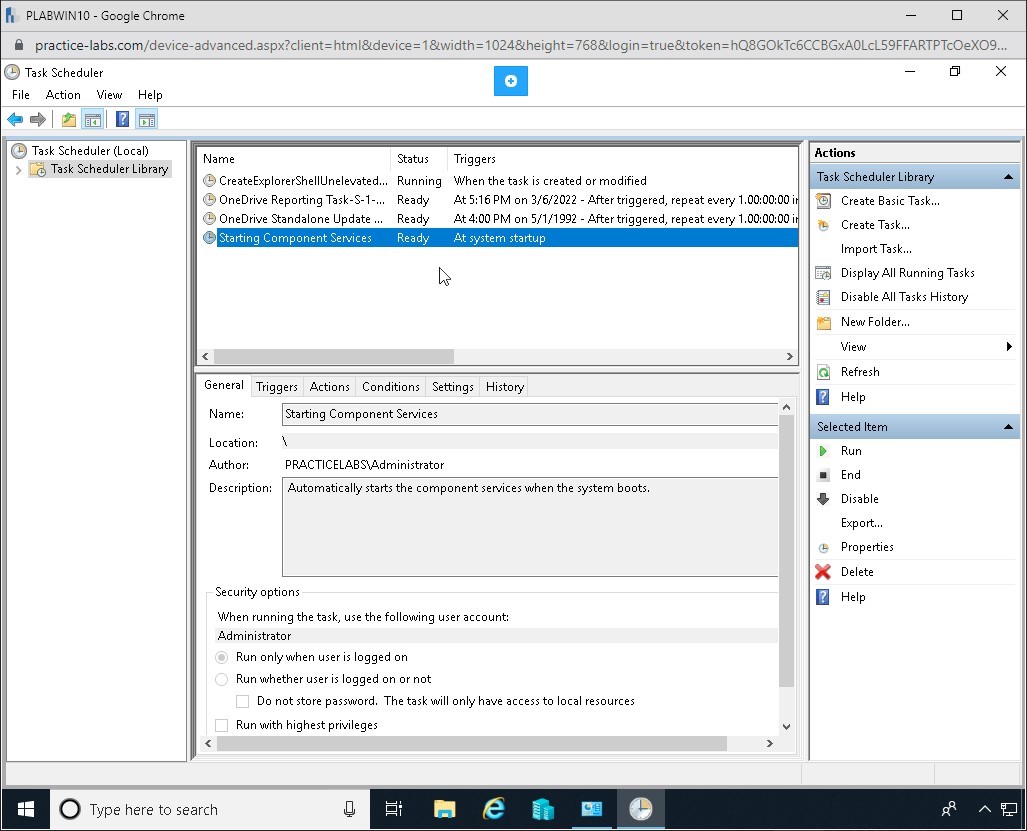This screenshot has height=831, width=1027.
Task: Open the File menu
Action: point(21,95)
